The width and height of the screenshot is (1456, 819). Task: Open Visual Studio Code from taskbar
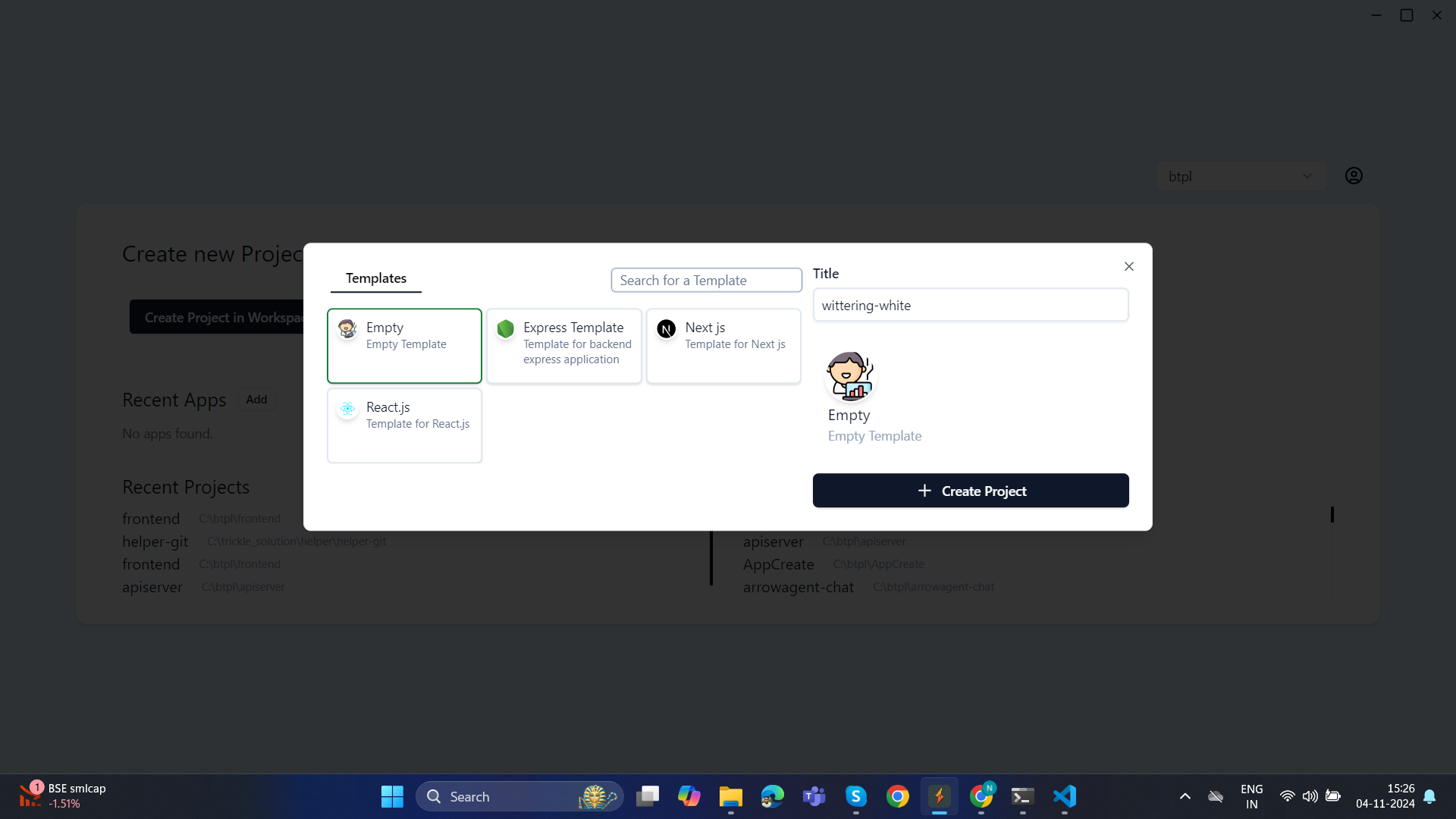pyautogui.click(x=1065, y=796)
